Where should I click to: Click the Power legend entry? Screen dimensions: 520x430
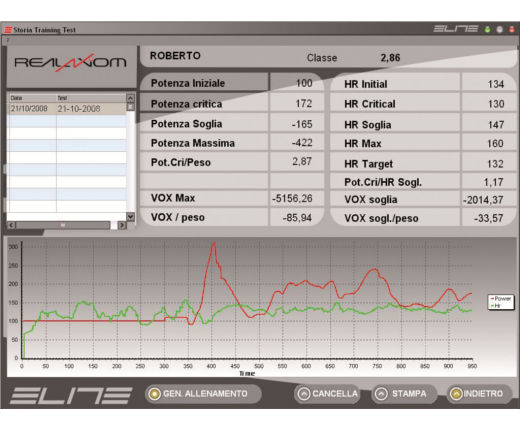coord(501,298)
